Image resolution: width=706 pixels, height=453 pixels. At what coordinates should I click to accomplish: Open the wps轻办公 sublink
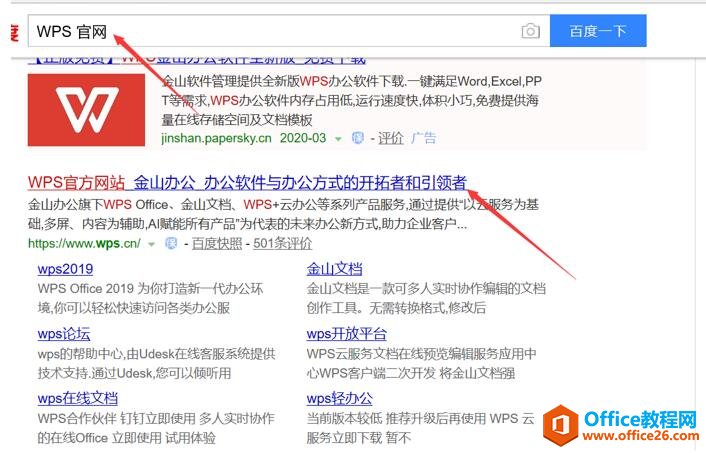pos(339,399)
